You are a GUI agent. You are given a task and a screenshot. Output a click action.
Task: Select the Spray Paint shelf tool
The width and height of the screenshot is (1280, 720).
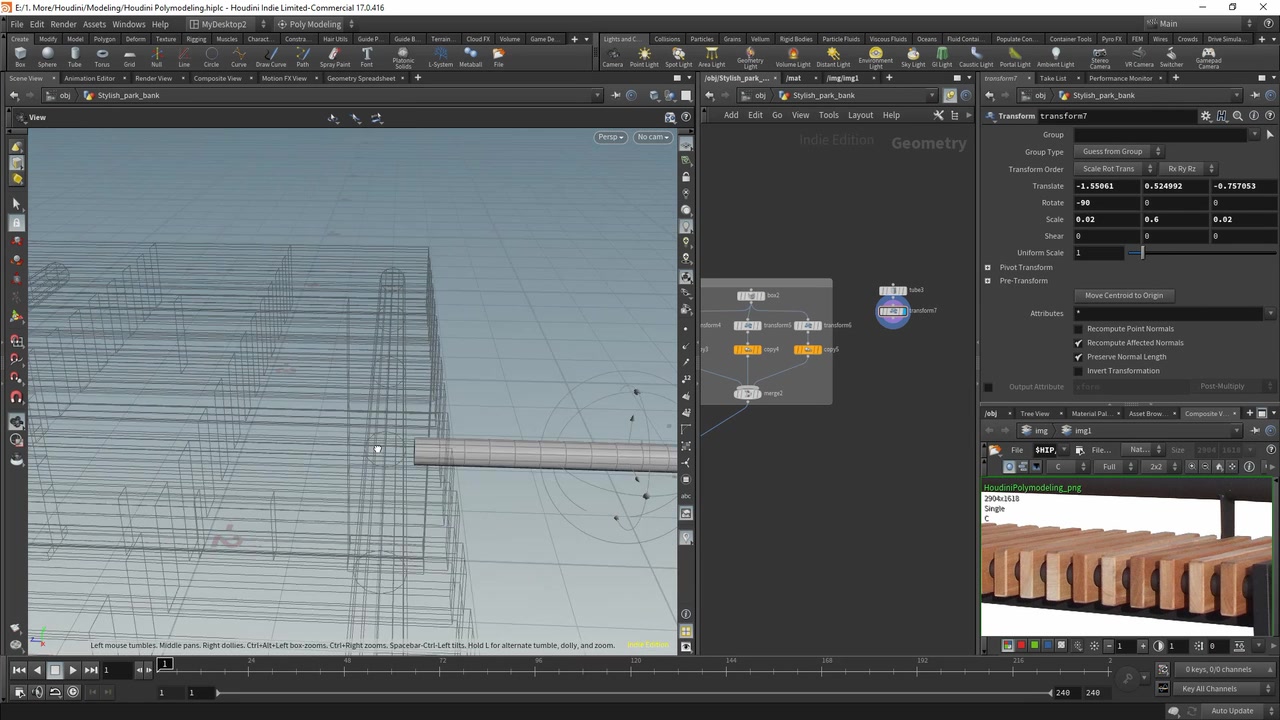coord(335,57)
